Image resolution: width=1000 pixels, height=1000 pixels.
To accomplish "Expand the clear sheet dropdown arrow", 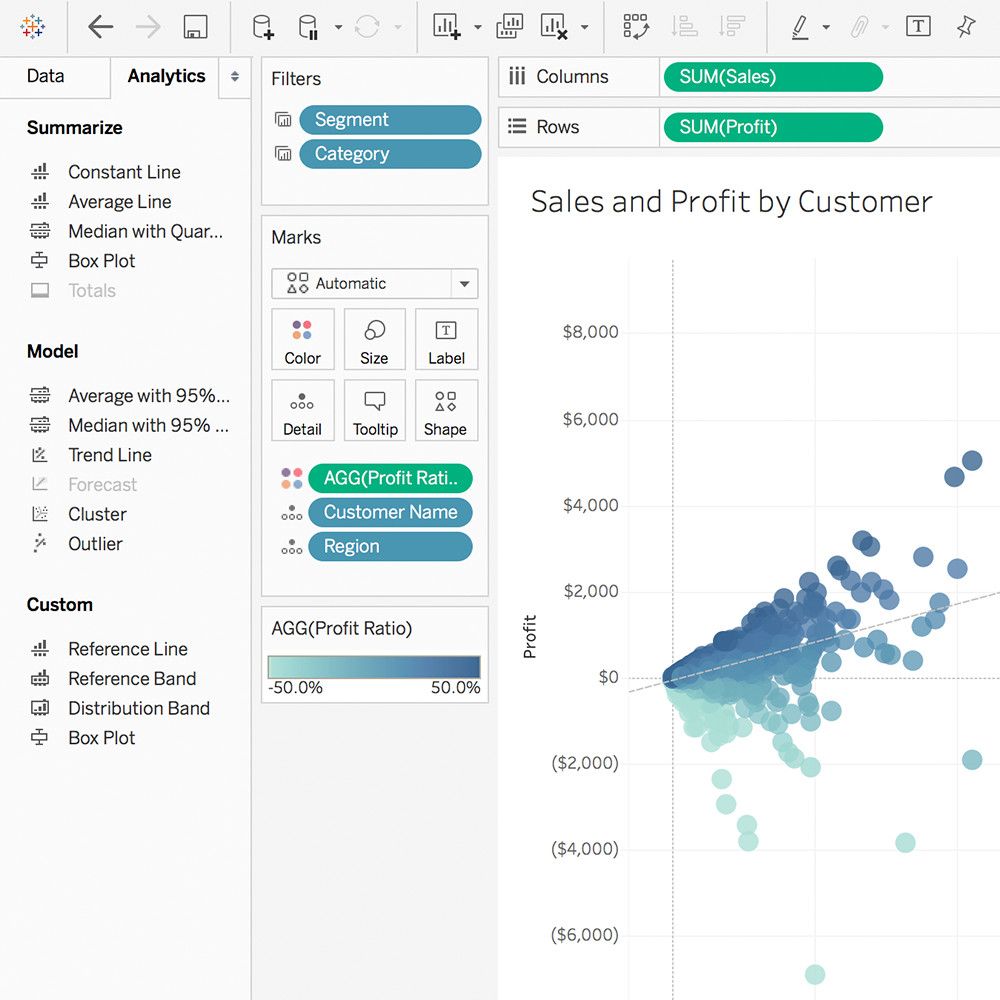I will point(585,28).
